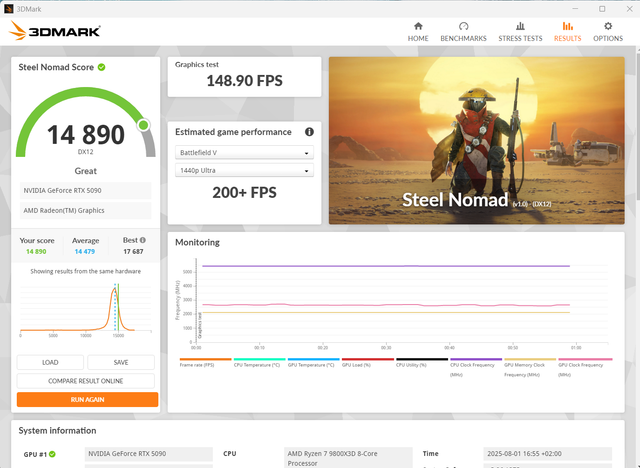Screen dimensions: 640x468
Task: Toggle the GPU Load (%) legend series
Action: pos(367,363)
